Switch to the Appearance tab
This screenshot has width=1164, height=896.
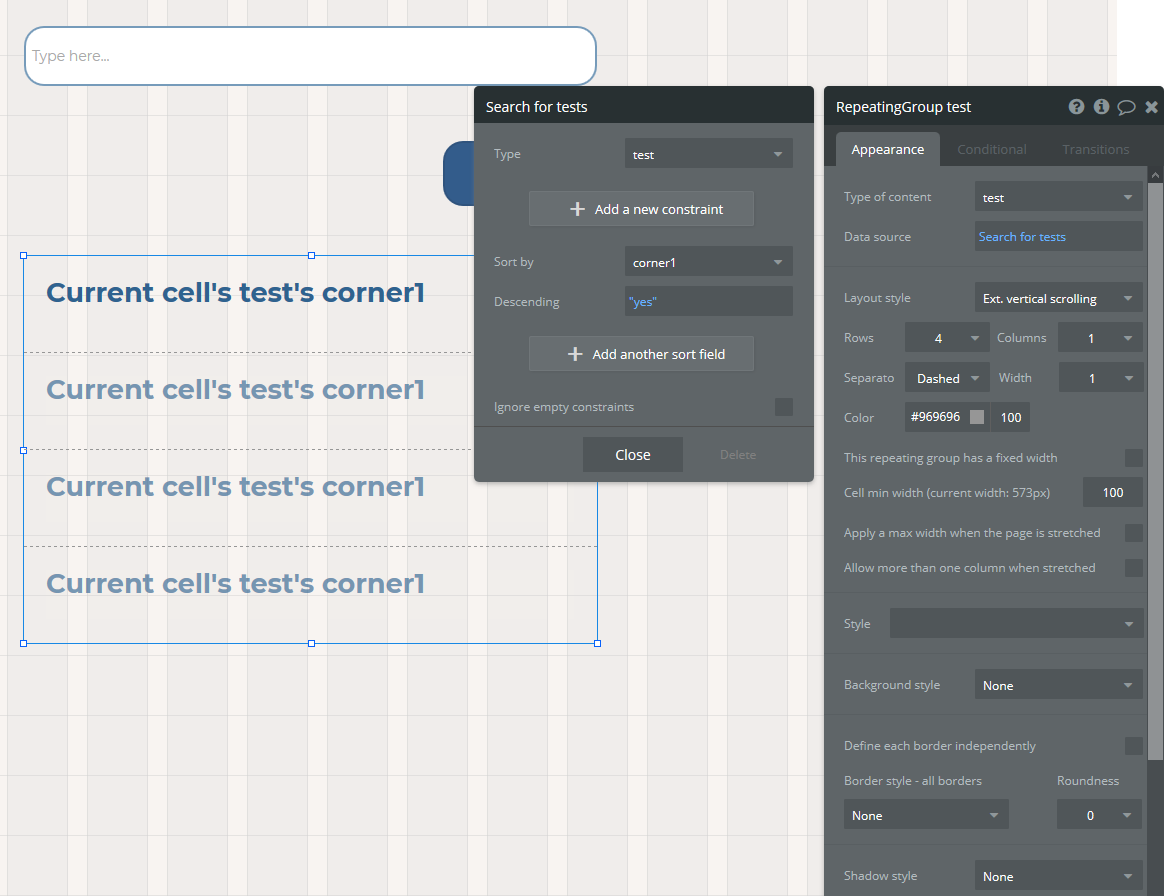(887, 149)
